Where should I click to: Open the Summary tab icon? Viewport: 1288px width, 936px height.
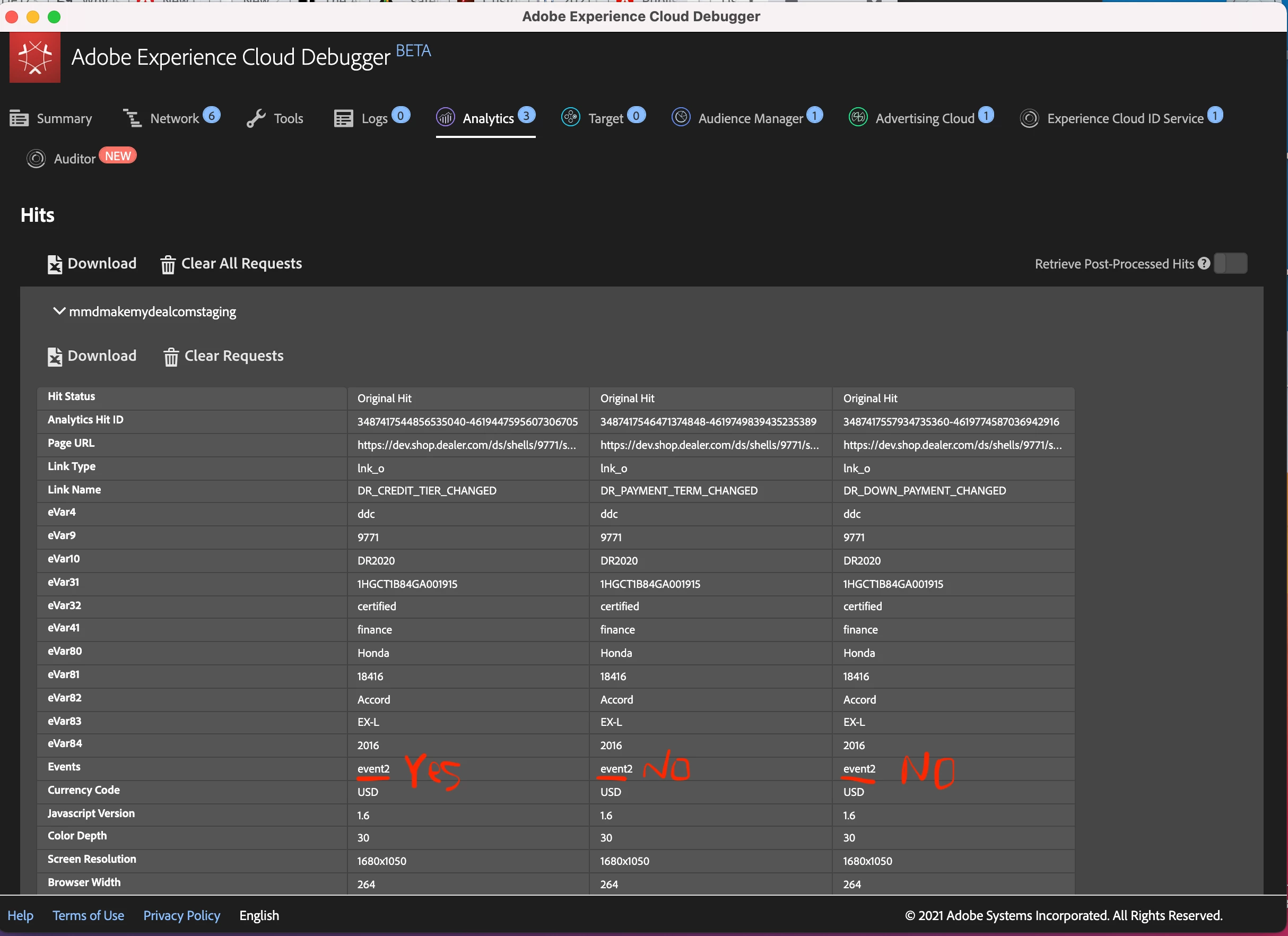[19, 118]
